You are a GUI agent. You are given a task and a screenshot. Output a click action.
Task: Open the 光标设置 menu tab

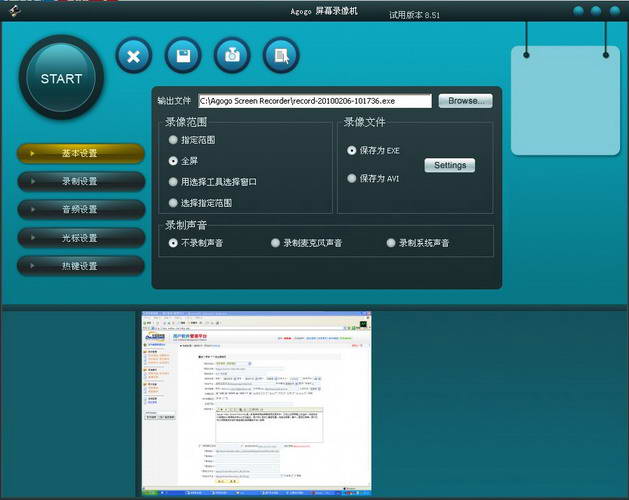click(x=81, y=238)
